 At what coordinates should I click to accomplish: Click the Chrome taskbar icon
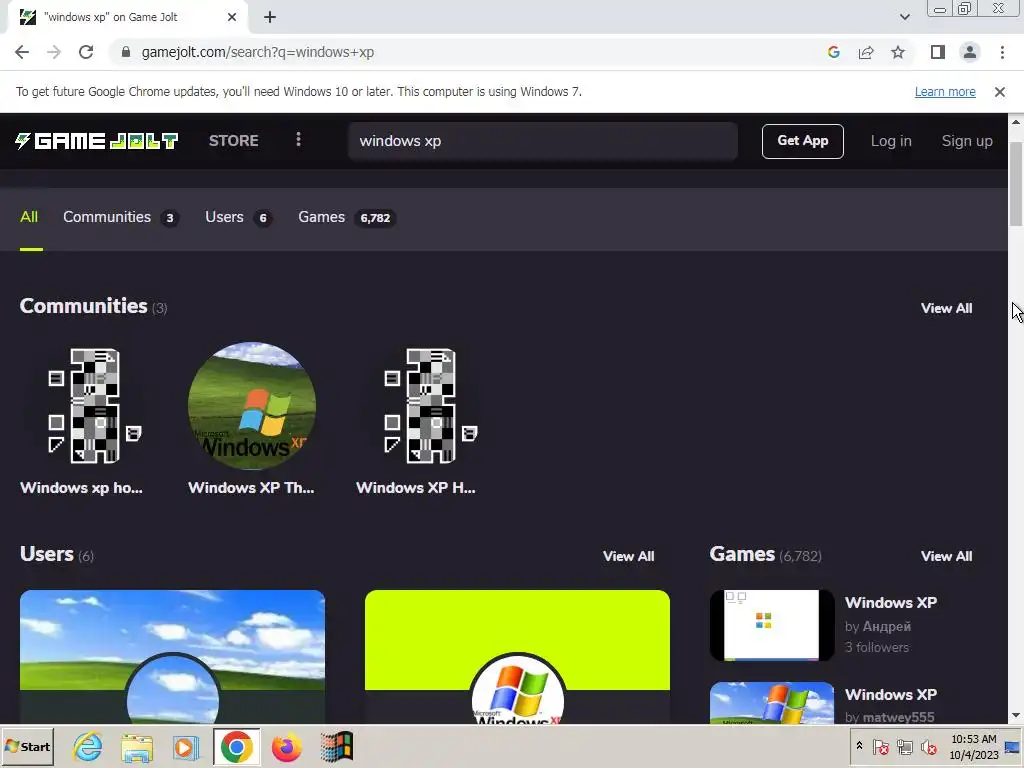(x=236, y=747)
